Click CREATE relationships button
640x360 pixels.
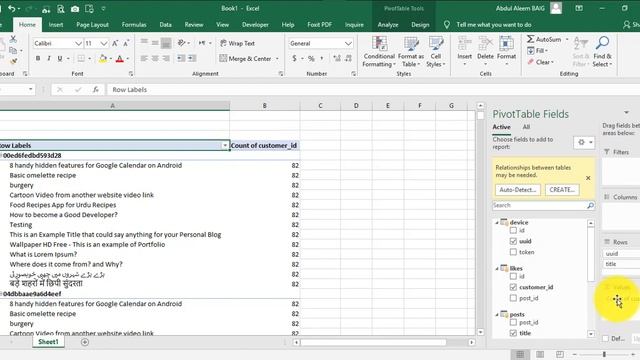click(x=562, y=190)
